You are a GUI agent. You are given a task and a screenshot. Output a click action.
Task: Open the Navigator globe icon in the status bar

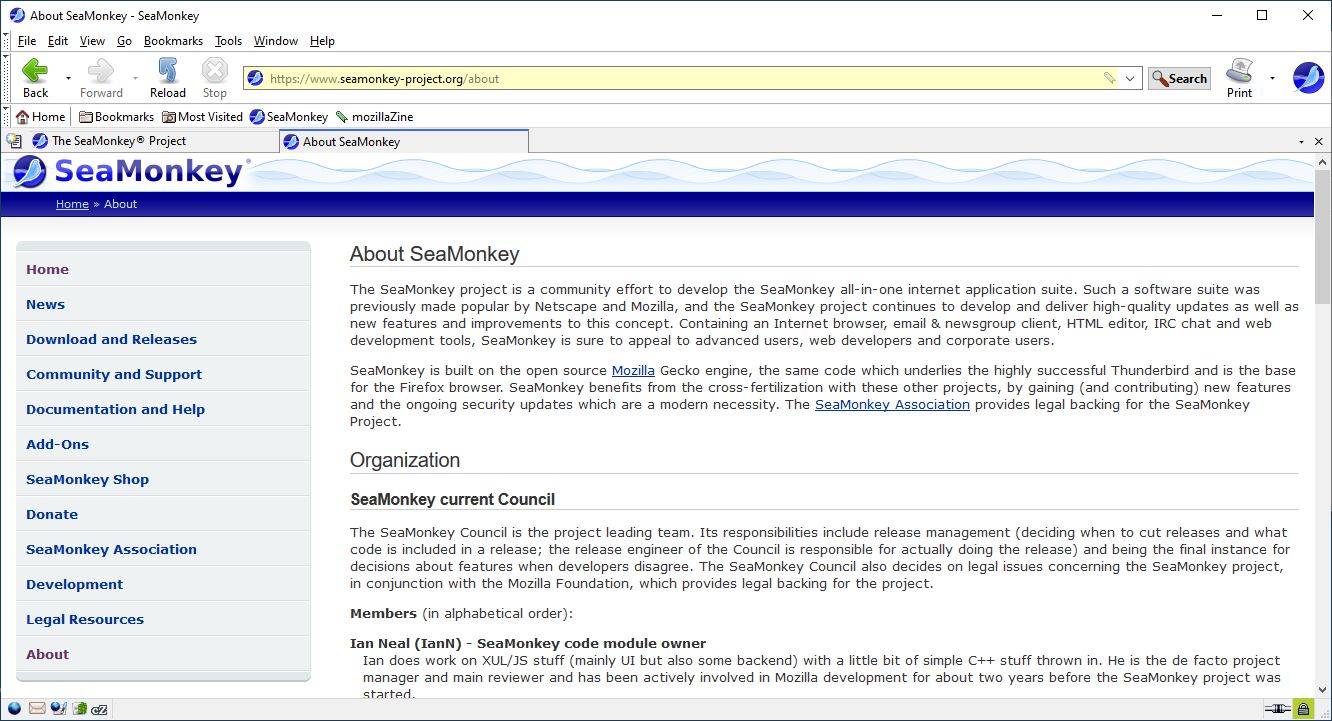14,709
